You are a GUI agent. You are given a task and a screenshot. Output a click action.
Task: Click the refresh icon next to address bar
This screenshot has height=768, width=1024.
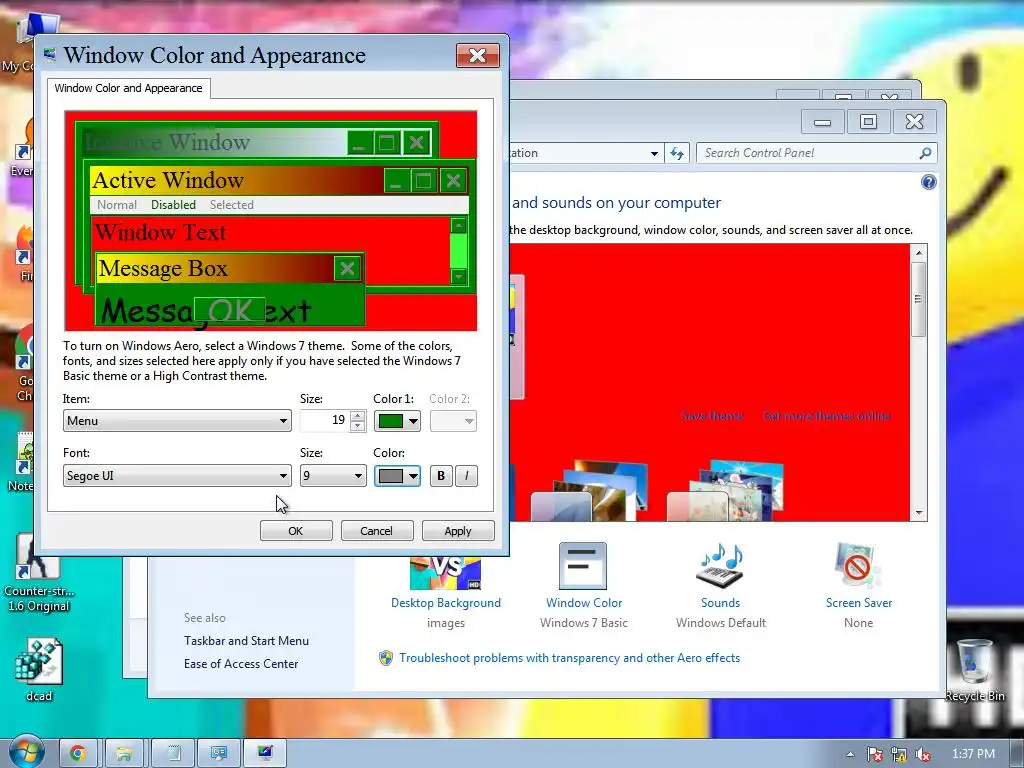pyautogui.click(x=677, y=153)
